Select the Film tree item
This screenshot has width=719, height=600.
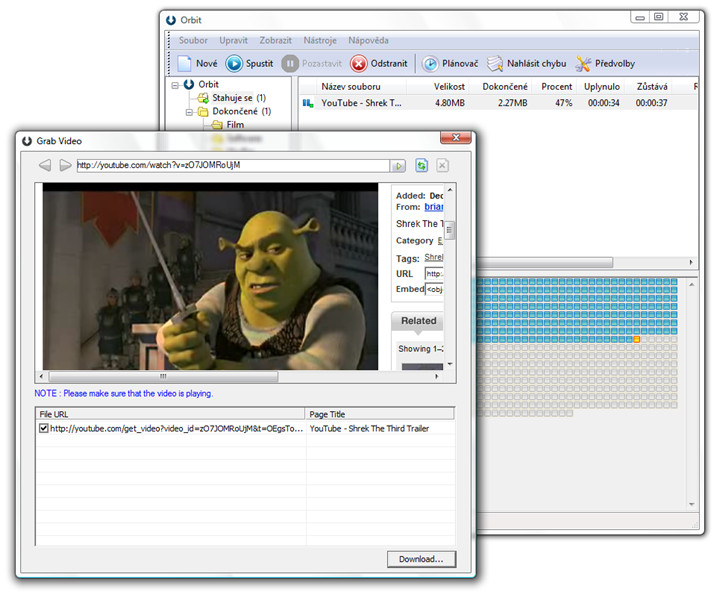[235, 125]
